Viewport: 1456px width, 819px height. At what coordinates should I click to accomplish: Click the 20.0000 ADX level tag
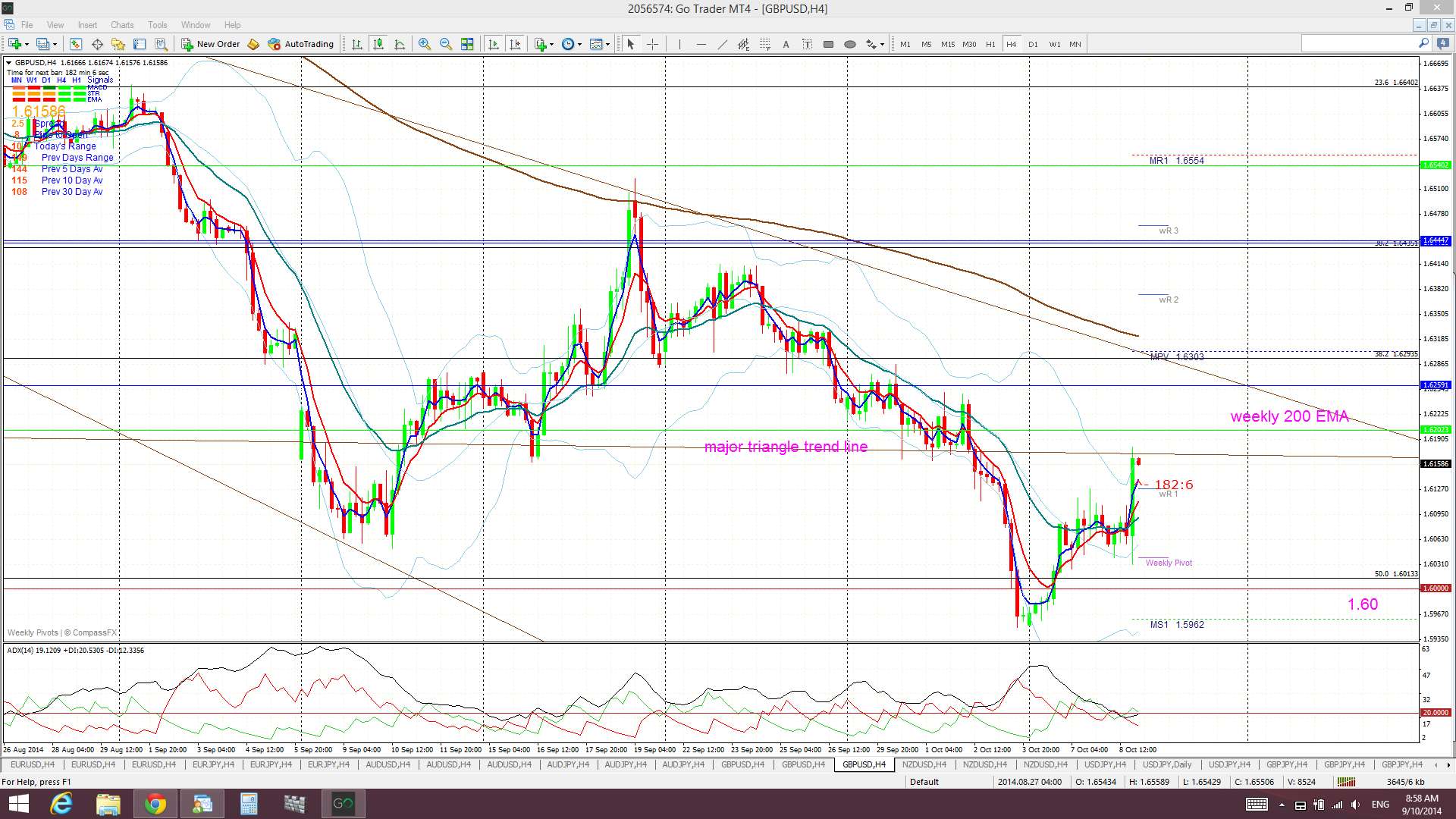1436,713
